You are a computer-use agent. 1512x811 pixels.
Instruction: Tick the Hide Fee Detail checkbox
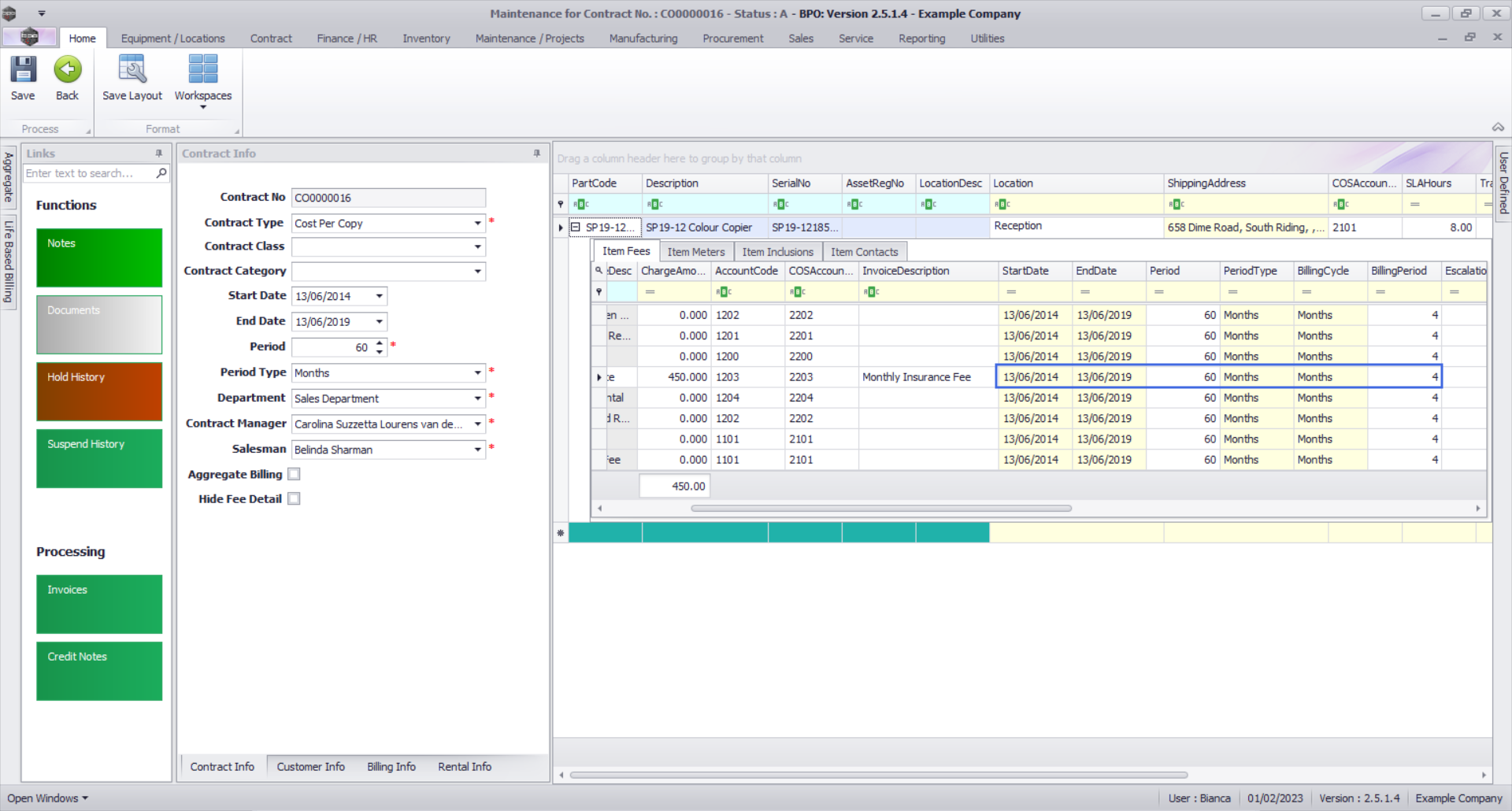click(294, 499)
